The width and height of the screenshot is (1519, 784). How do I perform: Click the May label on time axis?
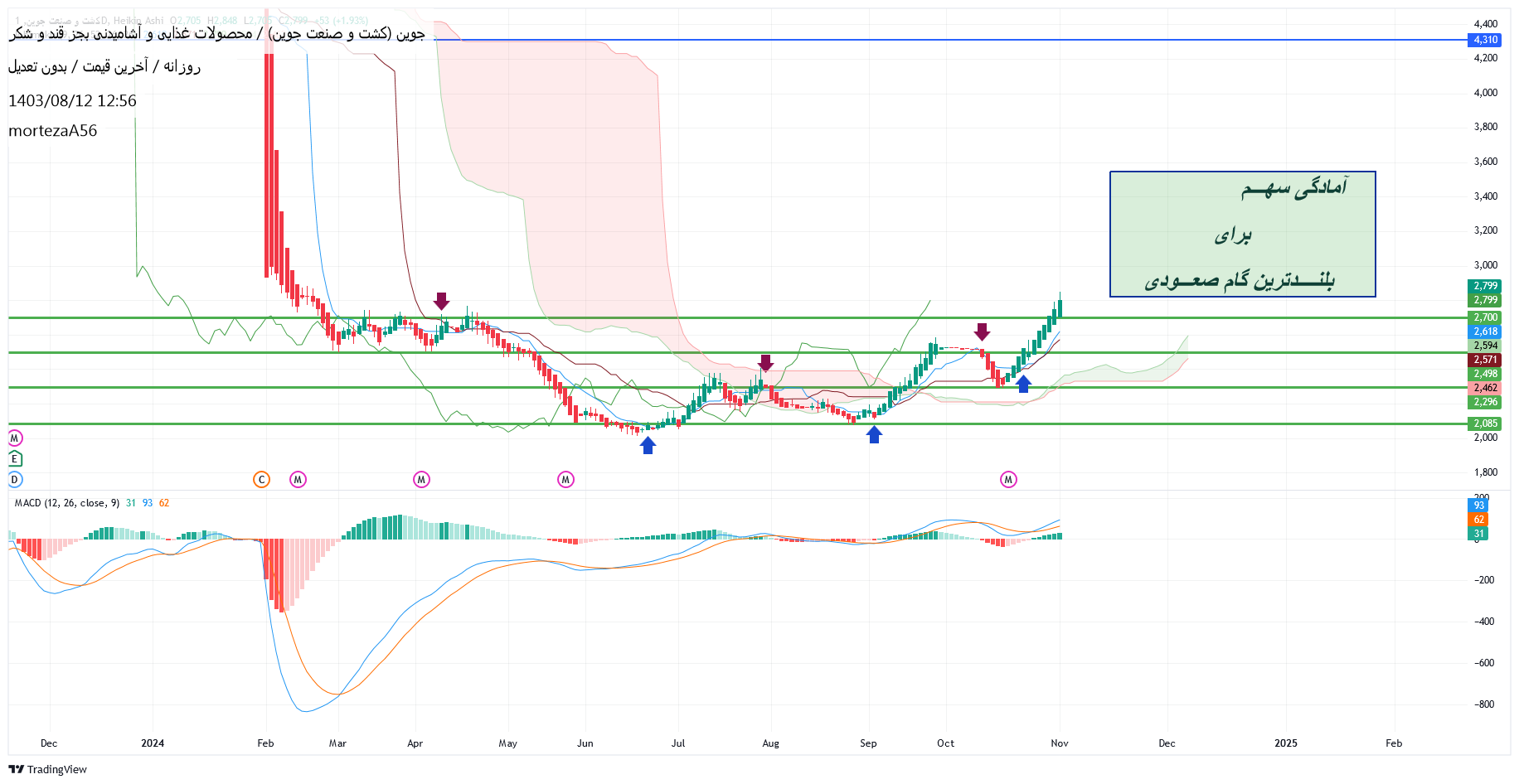tap(508, 743)
